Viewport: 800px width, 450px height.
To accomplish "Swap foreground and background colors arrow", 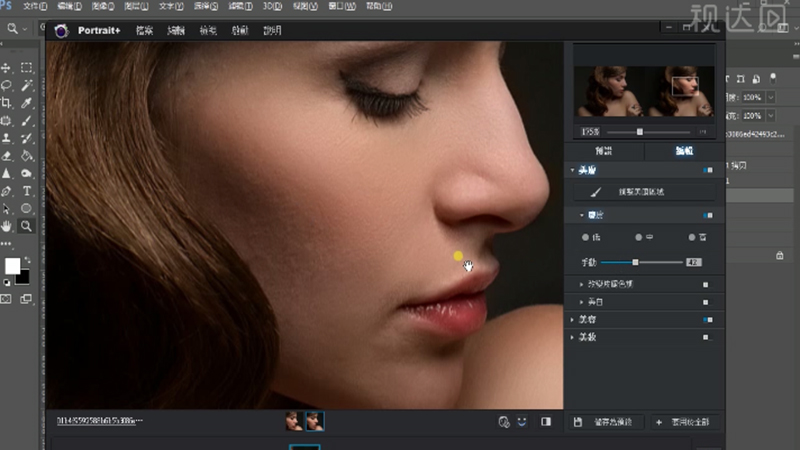I will point(27,260).
